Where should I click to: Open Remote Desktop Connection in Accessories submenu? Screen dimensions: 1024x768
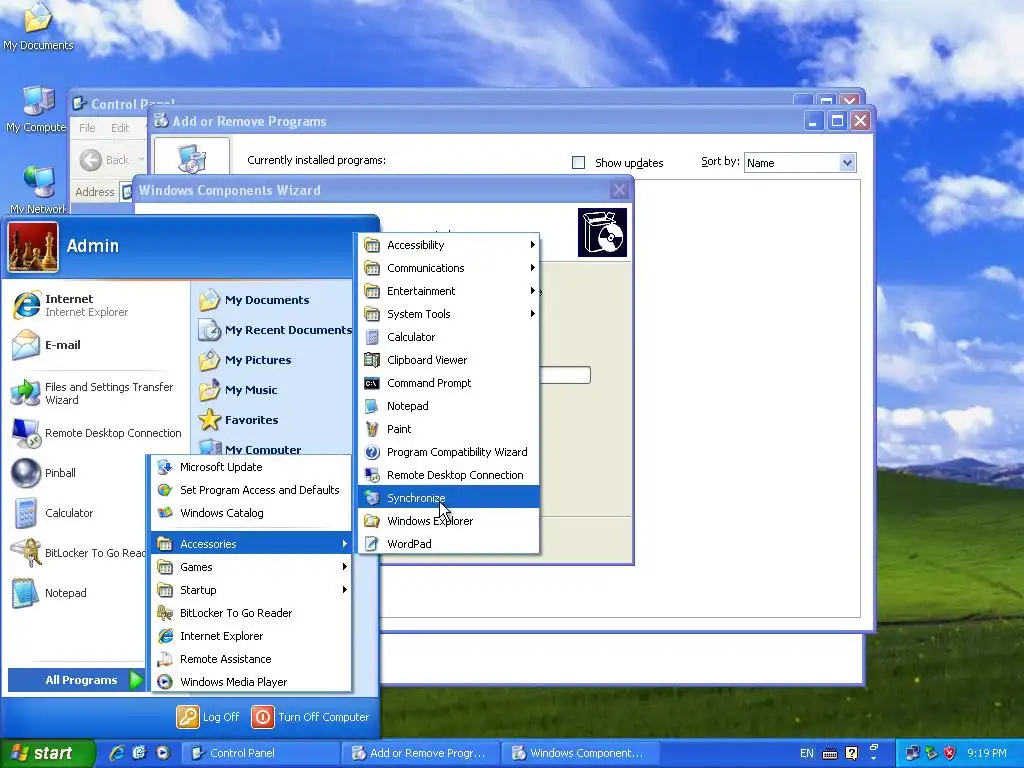[449, 475]
